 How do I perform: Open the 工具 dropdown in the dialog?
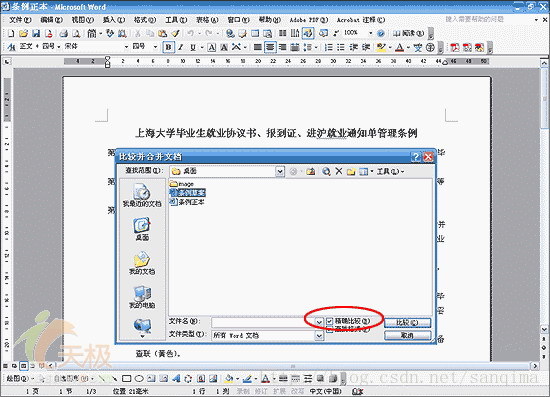(x=390, y=171)
